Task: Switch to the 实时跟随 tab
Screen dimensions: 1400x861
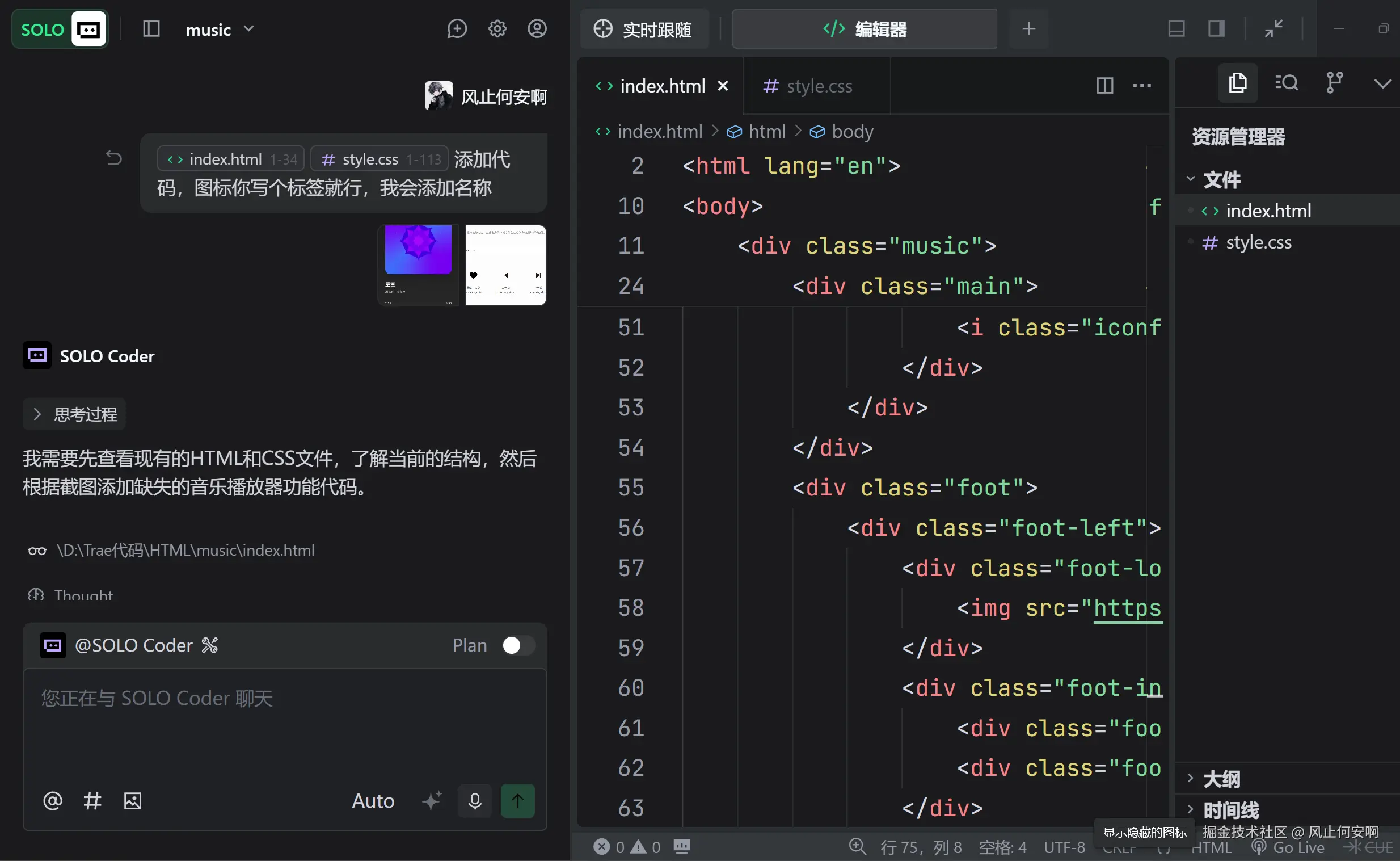Action: tap(643, 29)
